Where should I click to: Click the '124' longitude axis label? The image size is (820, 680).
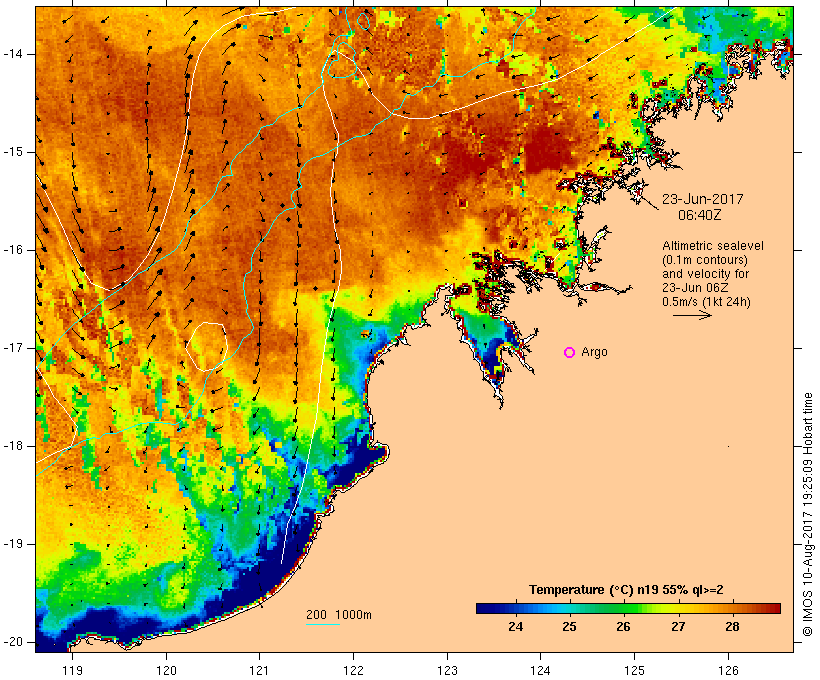point(540,670)
